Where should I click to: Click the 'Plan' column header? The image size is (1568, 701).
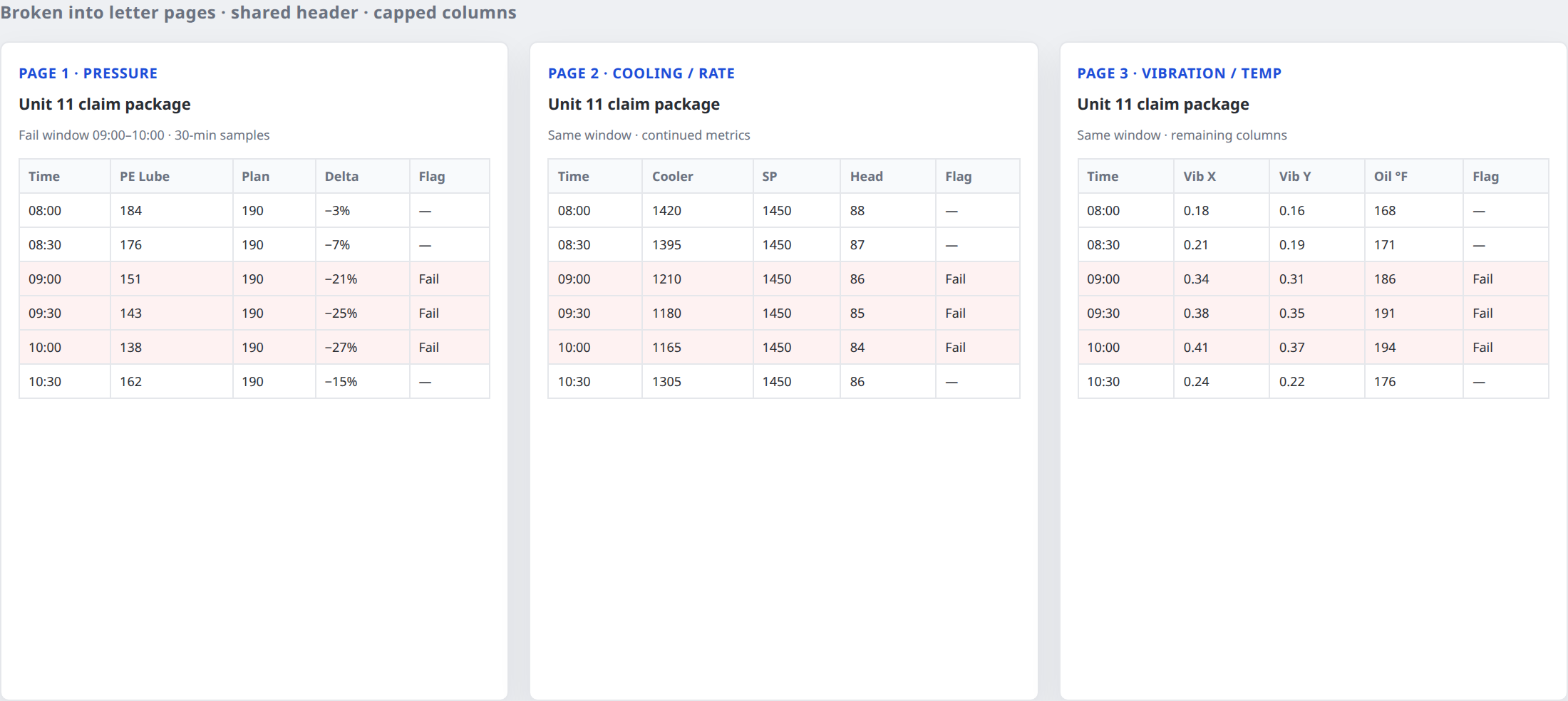click(x=274, y=177)
